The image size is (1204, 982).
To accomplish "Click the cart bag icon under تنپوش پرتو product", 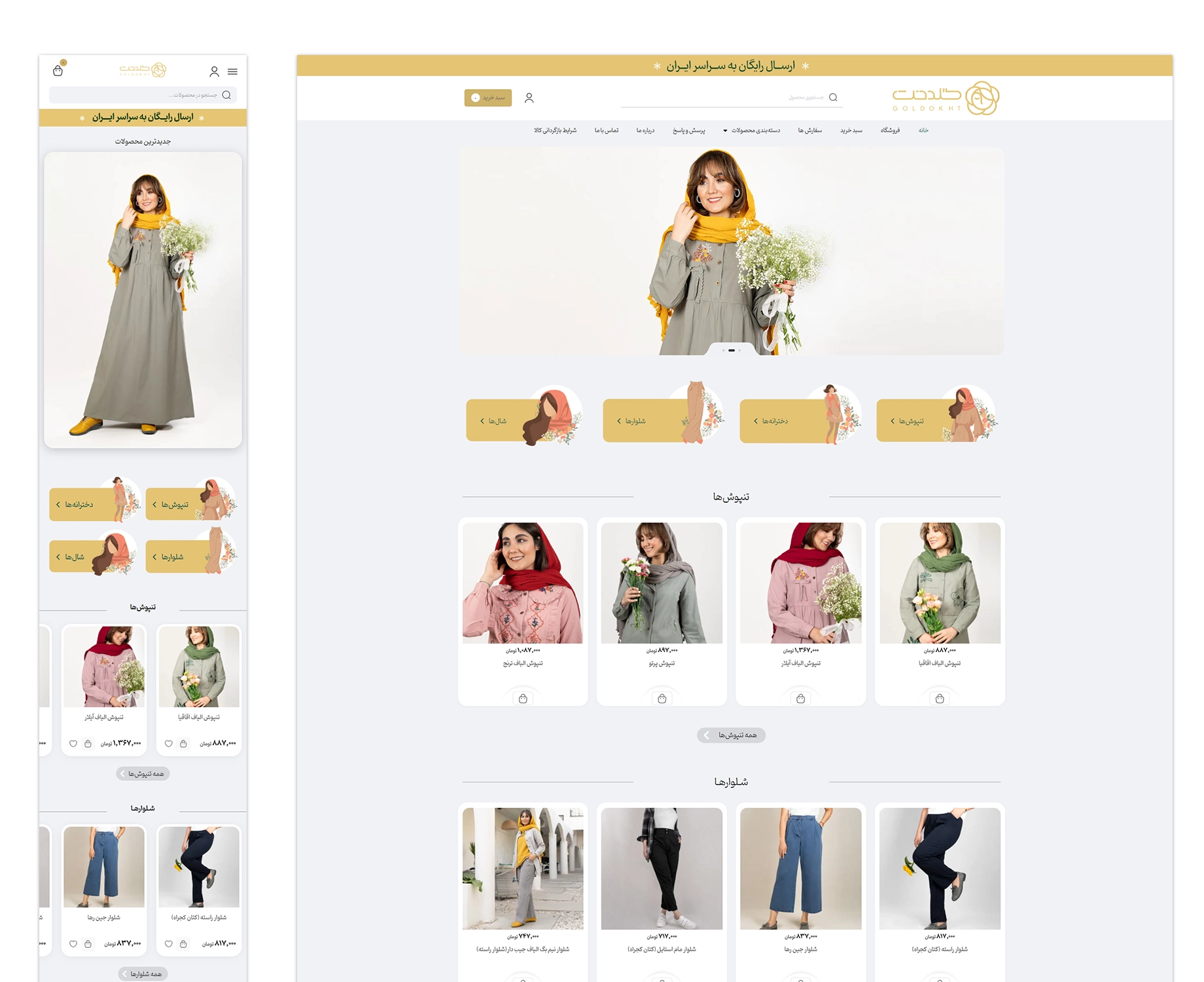I will [662, 698].
